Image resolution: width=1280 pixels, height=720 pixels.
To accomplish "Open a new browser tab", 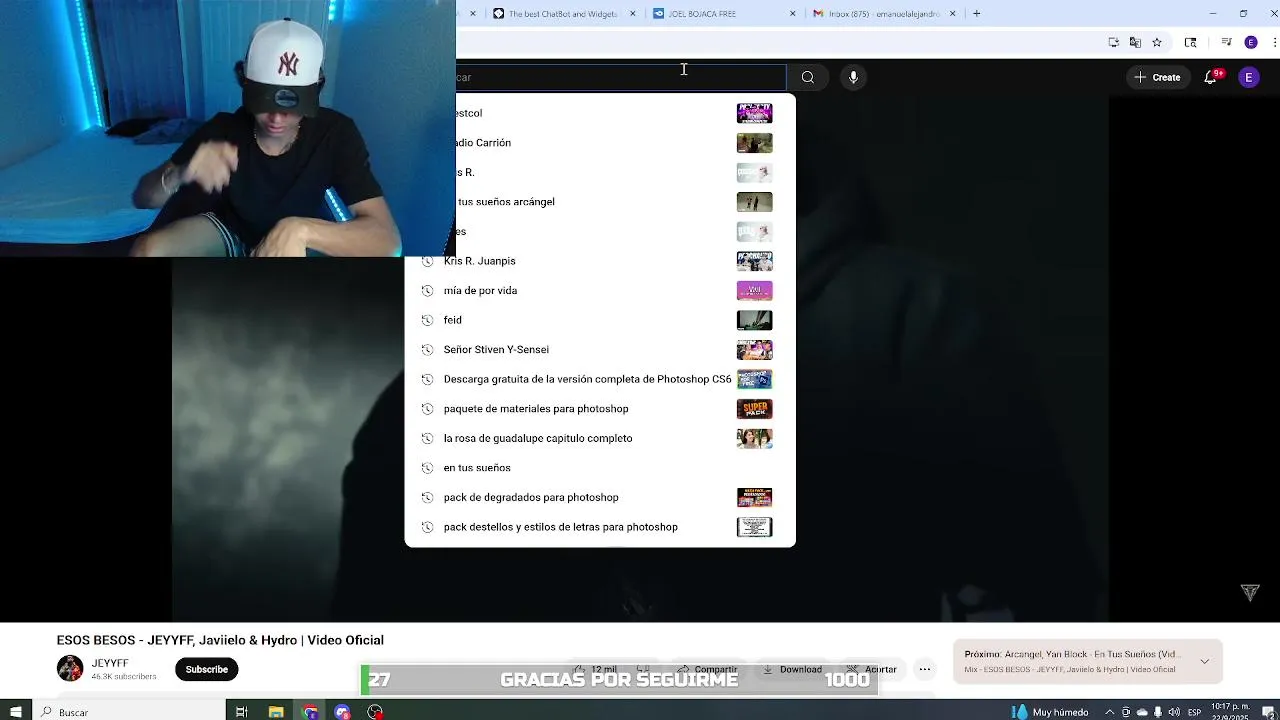I will pos(976,14).
